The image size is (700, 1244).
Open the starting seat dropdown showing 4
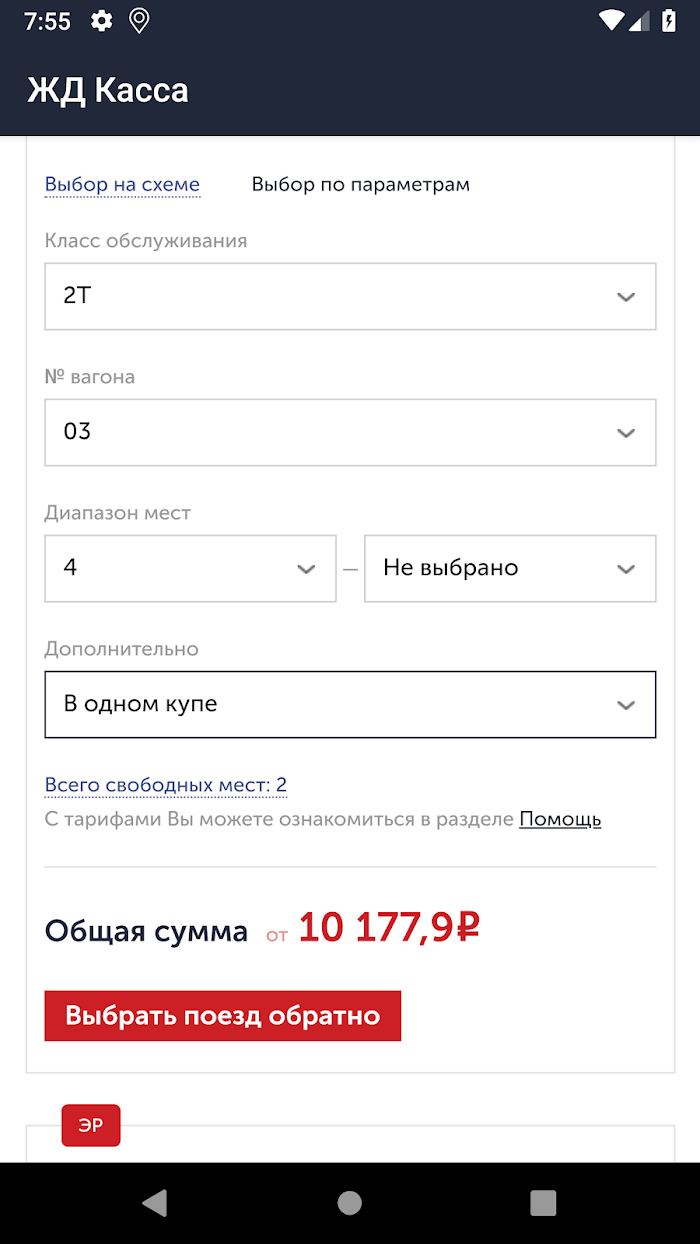(x=190, y=568)
